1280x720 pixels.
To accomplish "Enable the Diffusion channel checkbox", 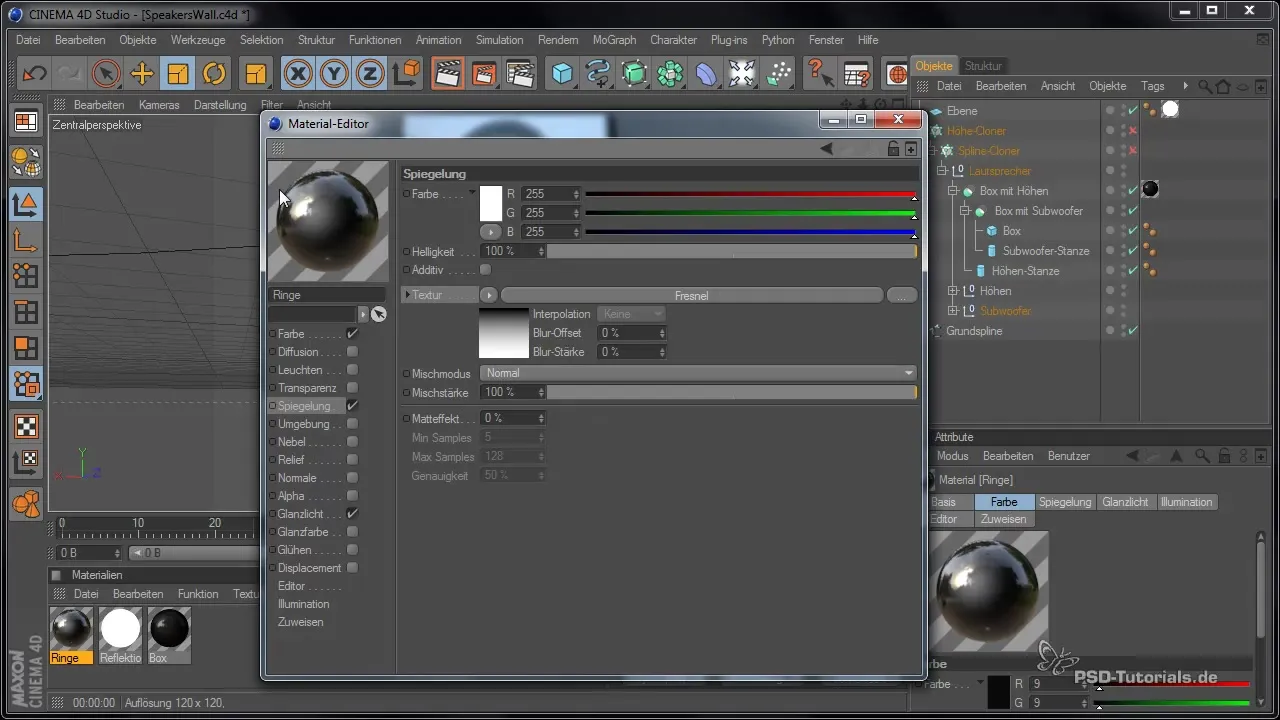I will point(352,352).
